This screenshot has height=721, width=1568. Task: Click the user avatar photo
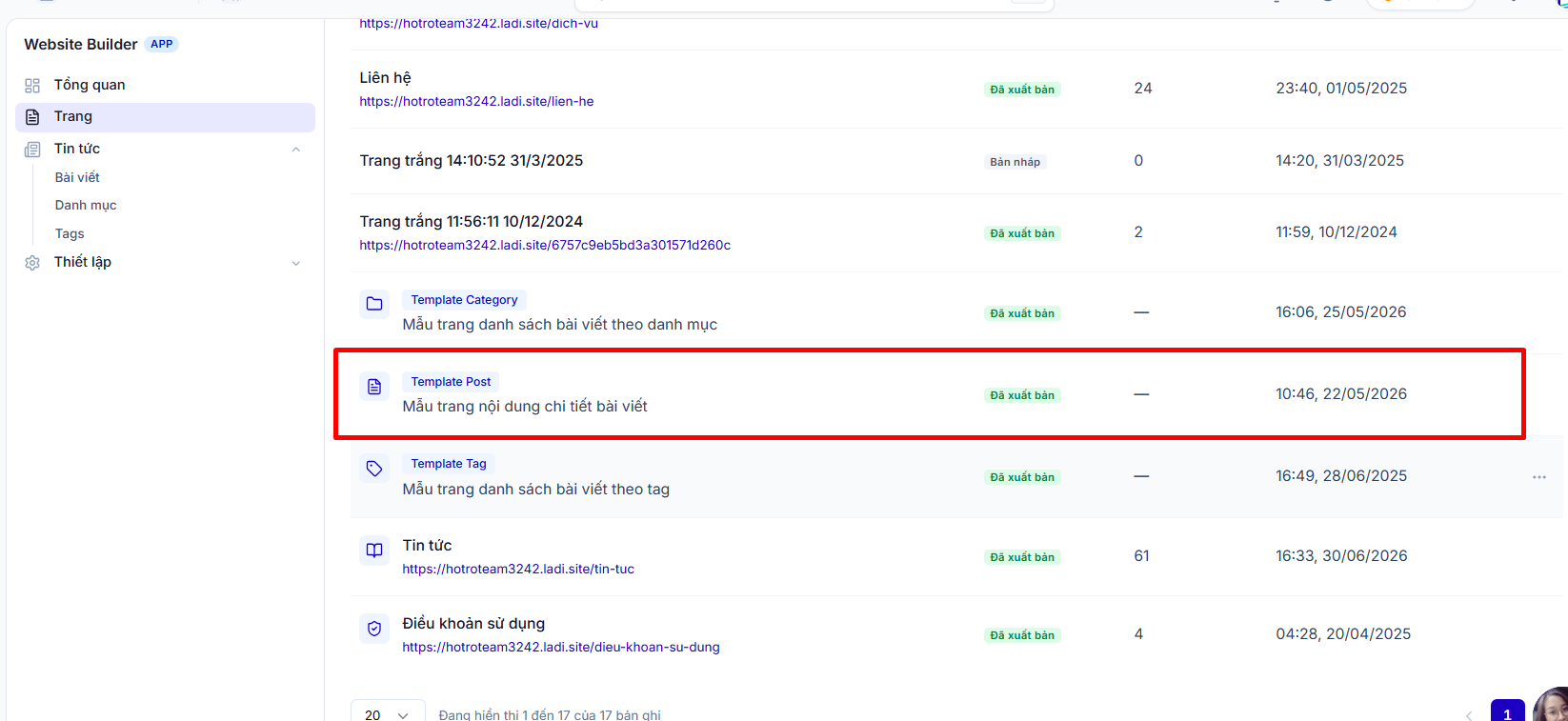(x=1551, y=705)
